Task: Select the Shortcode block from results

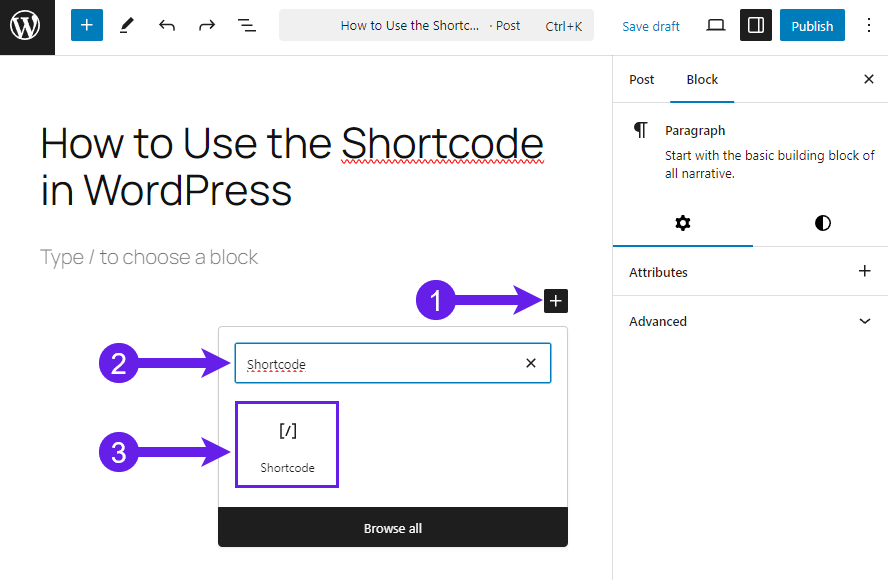Action: click(287, 445)
